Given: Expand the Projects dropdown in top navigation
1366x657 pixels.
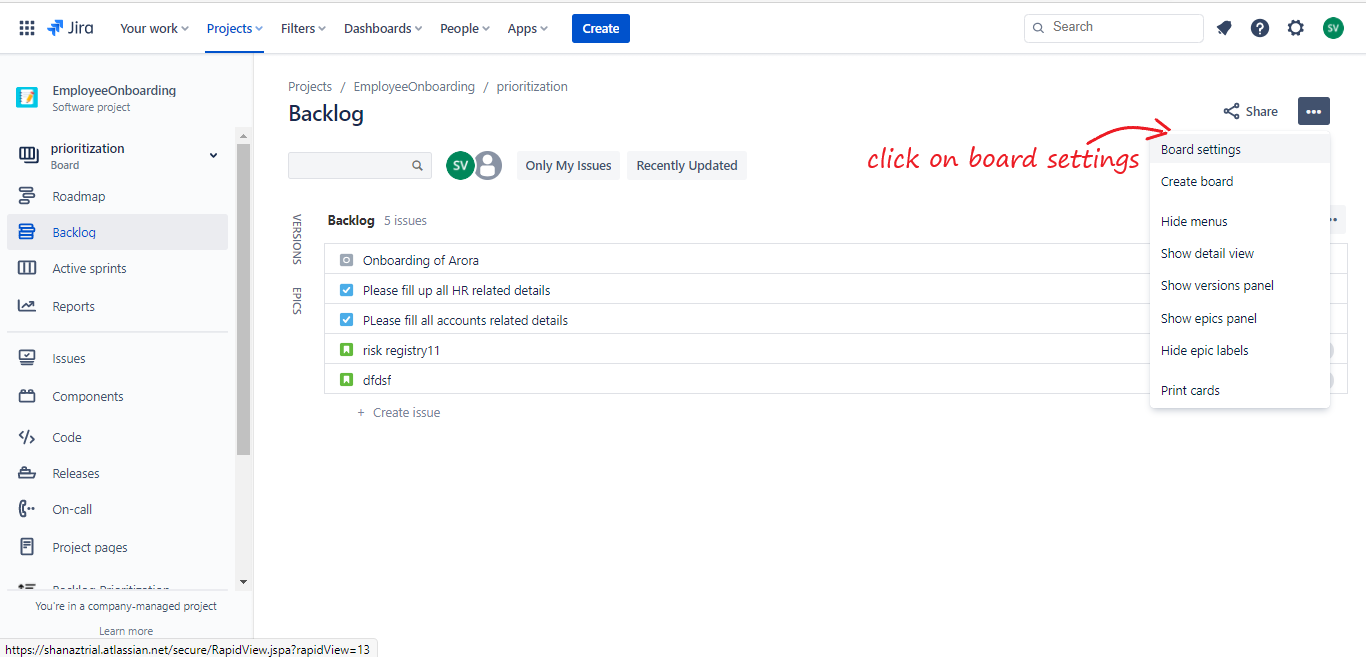Looking at the screenshot, I should 235,28.
